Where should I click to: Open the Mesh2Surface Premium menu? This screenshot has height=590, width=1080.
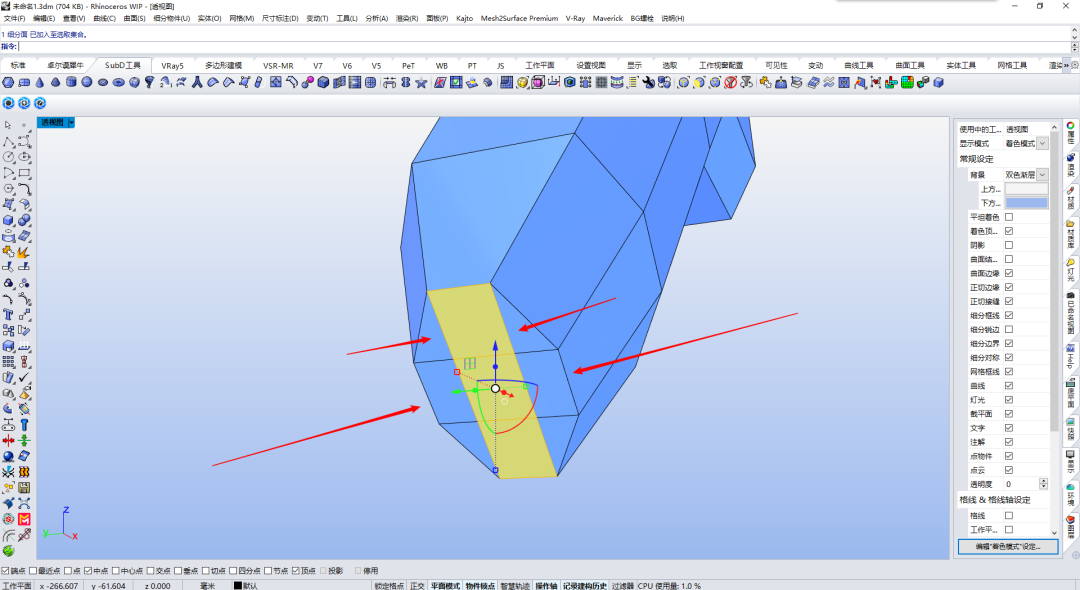coord(519,19)
